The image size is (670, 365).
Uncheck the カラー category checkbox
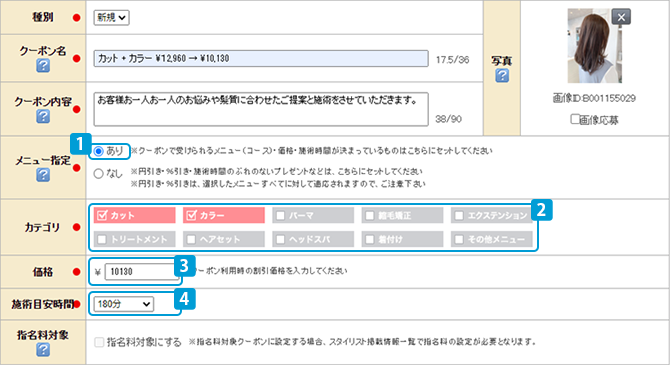pyautogui.click(x=191, y=215)
